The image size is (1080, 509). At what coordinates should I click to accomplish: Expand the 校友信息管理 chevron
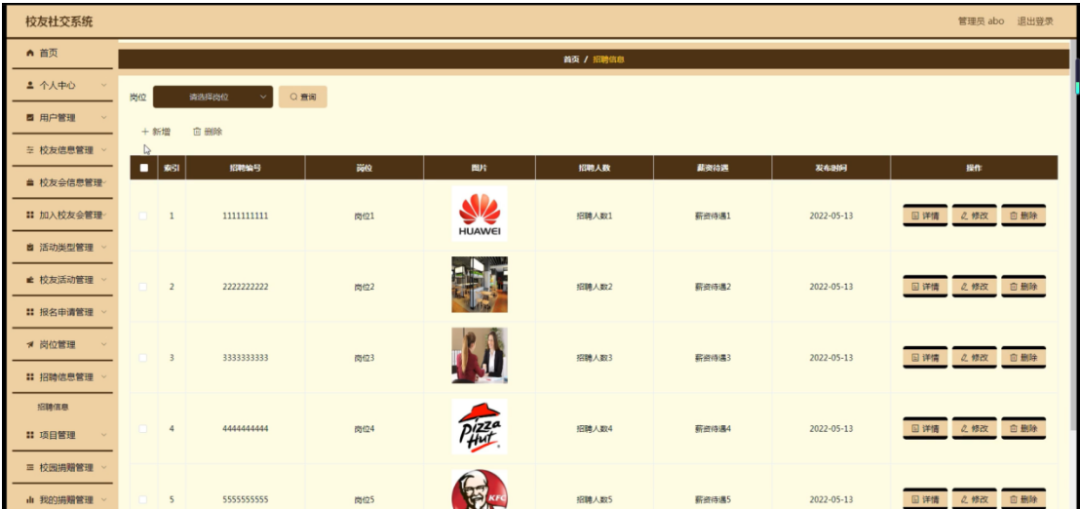pyautogui.click(x=104, y=150)
